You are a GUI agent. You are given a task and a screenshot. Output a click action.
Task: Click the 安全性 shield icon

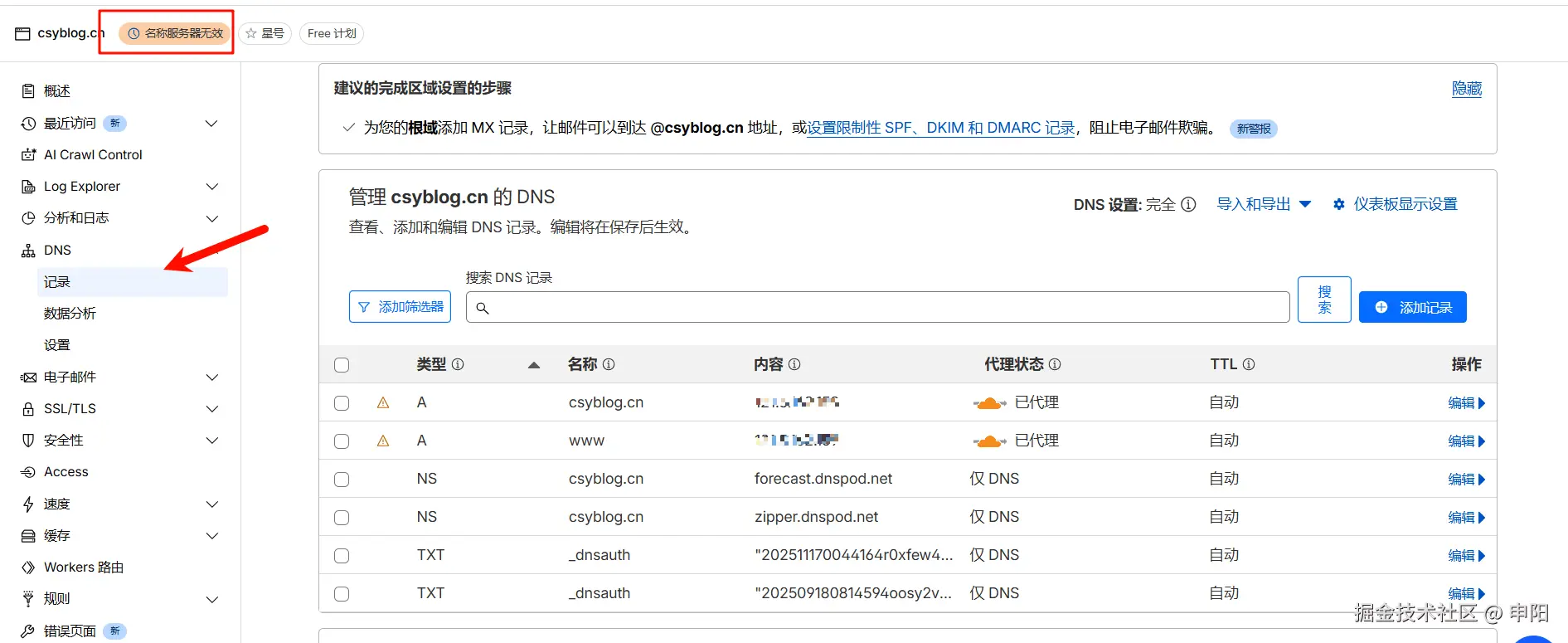28,441
